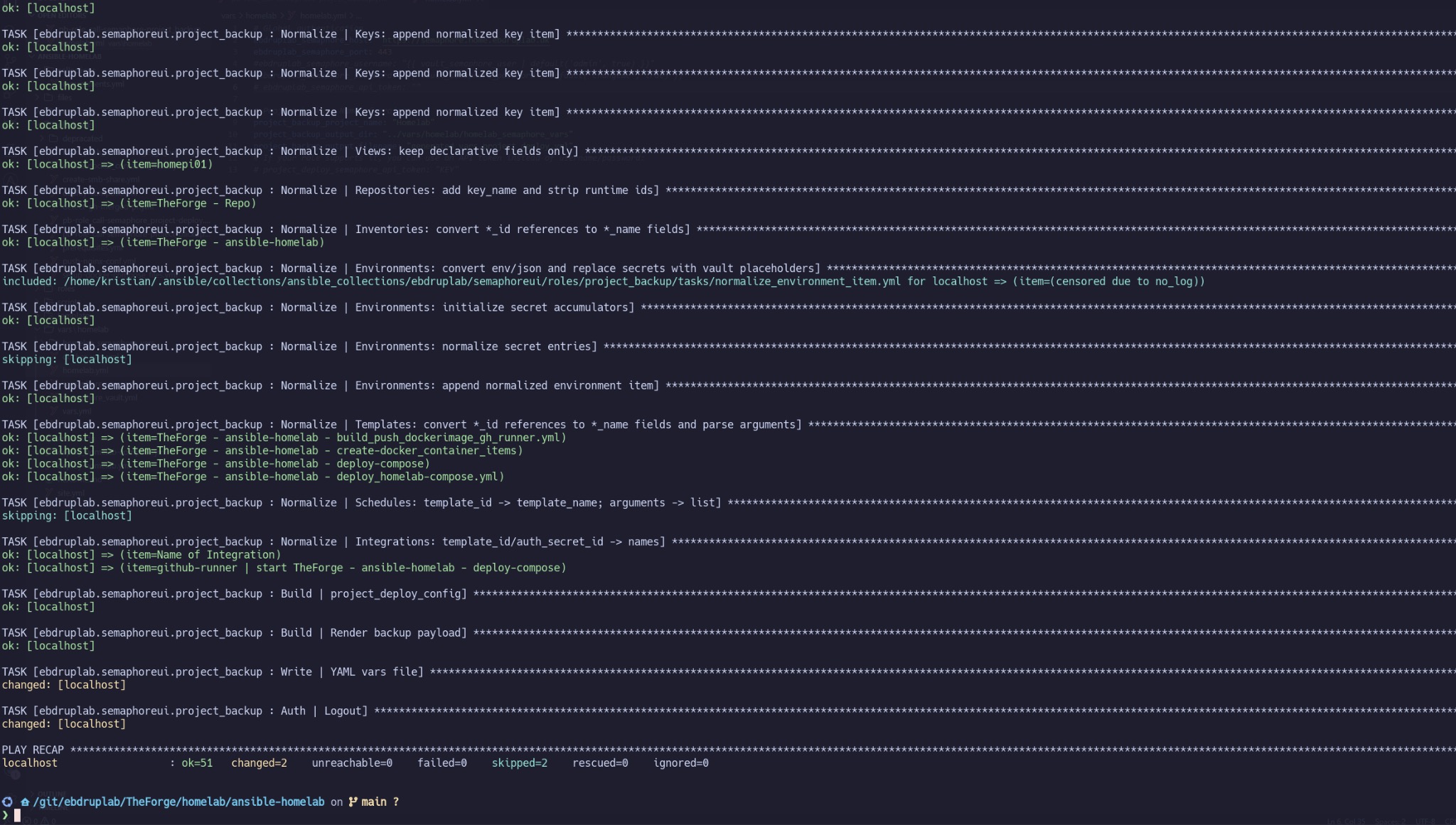Click the 'ignored=0' recap value

[681, 762]
